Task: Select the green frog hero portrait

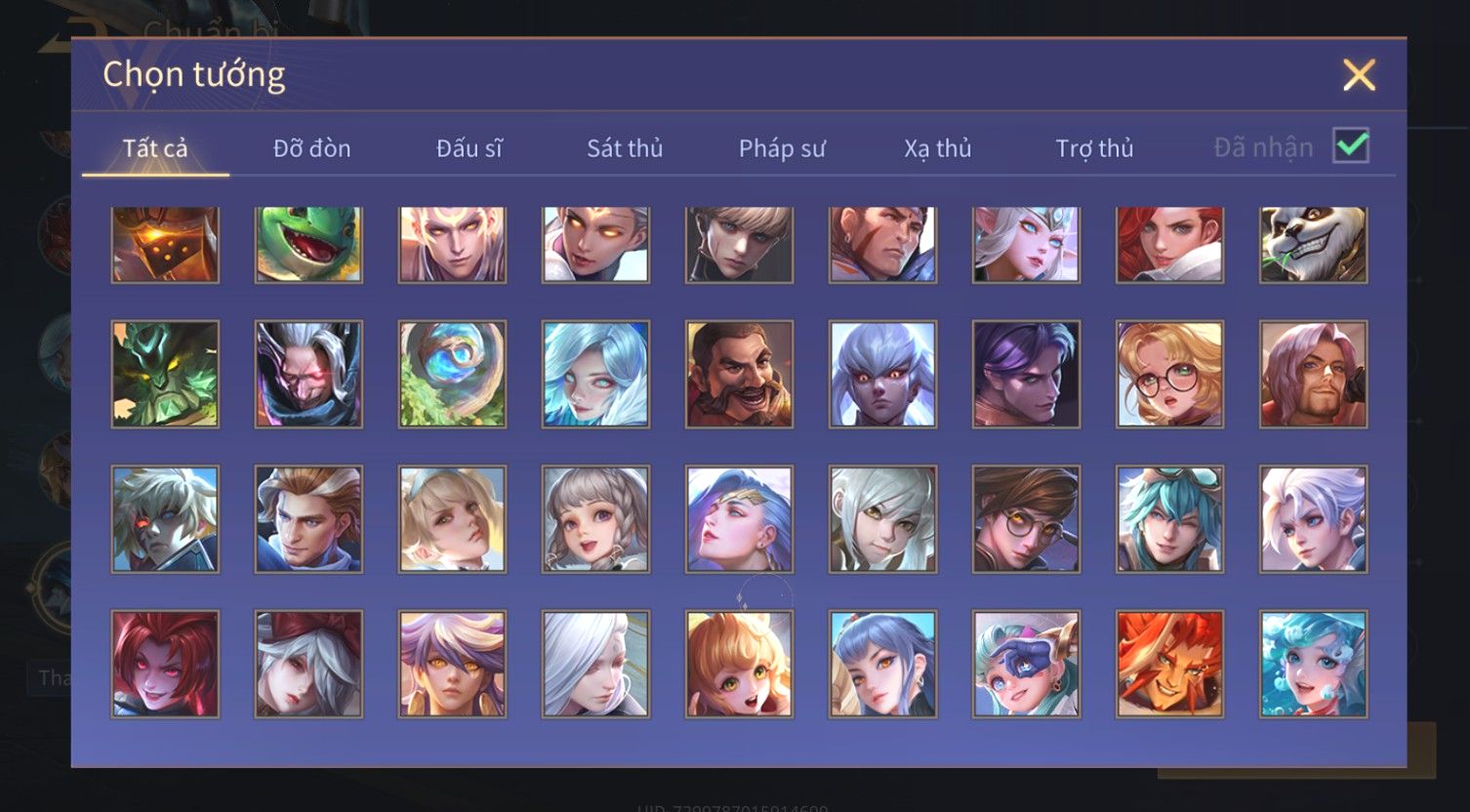Action: (x=308, y=245)
